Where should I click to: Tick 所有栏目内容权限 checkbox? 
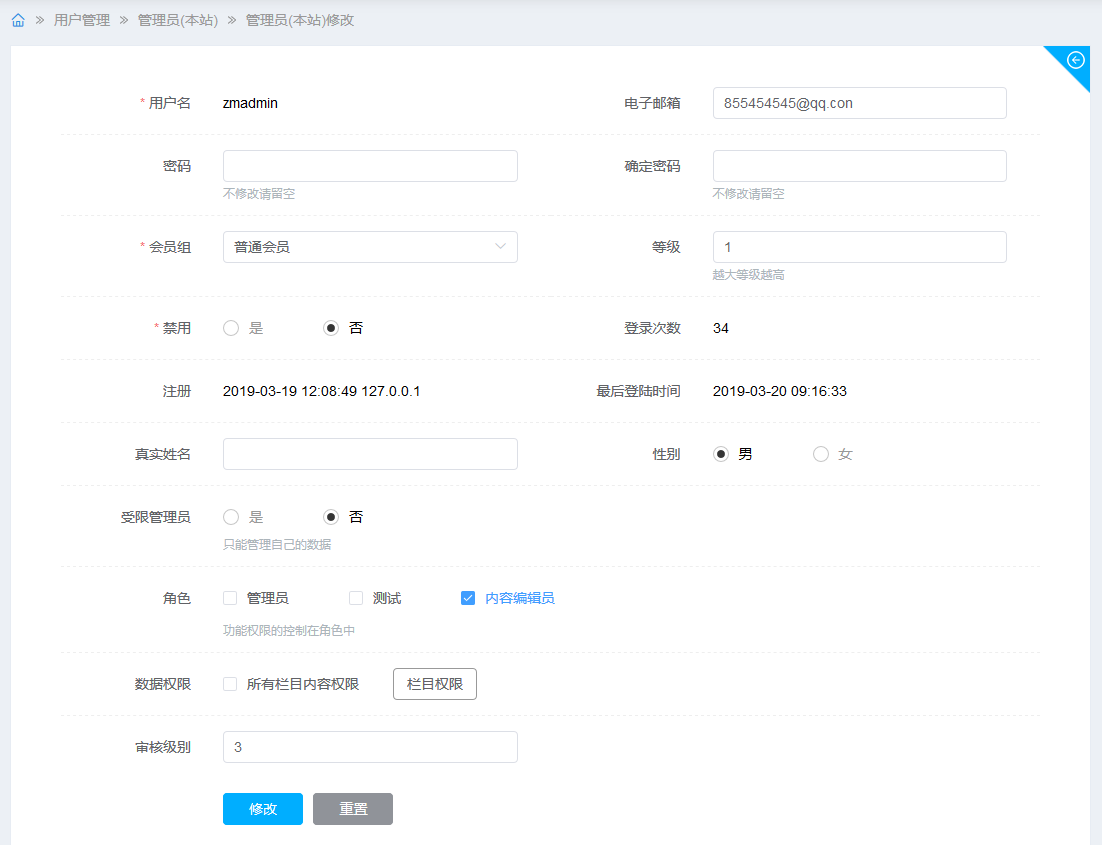[x=230, y=684]
